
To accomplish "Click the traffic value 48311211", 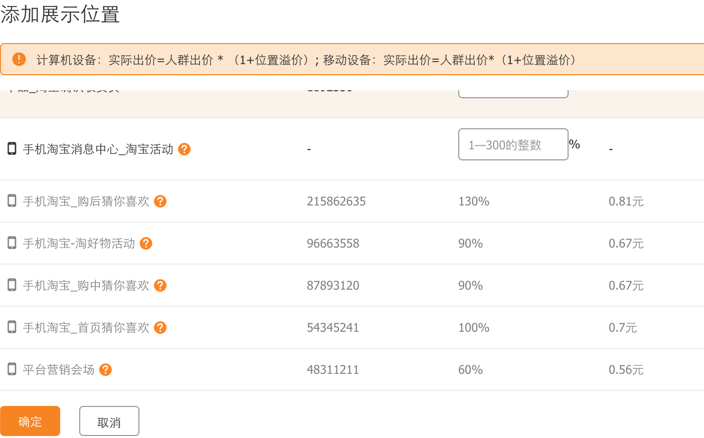I will pos(333,370).
